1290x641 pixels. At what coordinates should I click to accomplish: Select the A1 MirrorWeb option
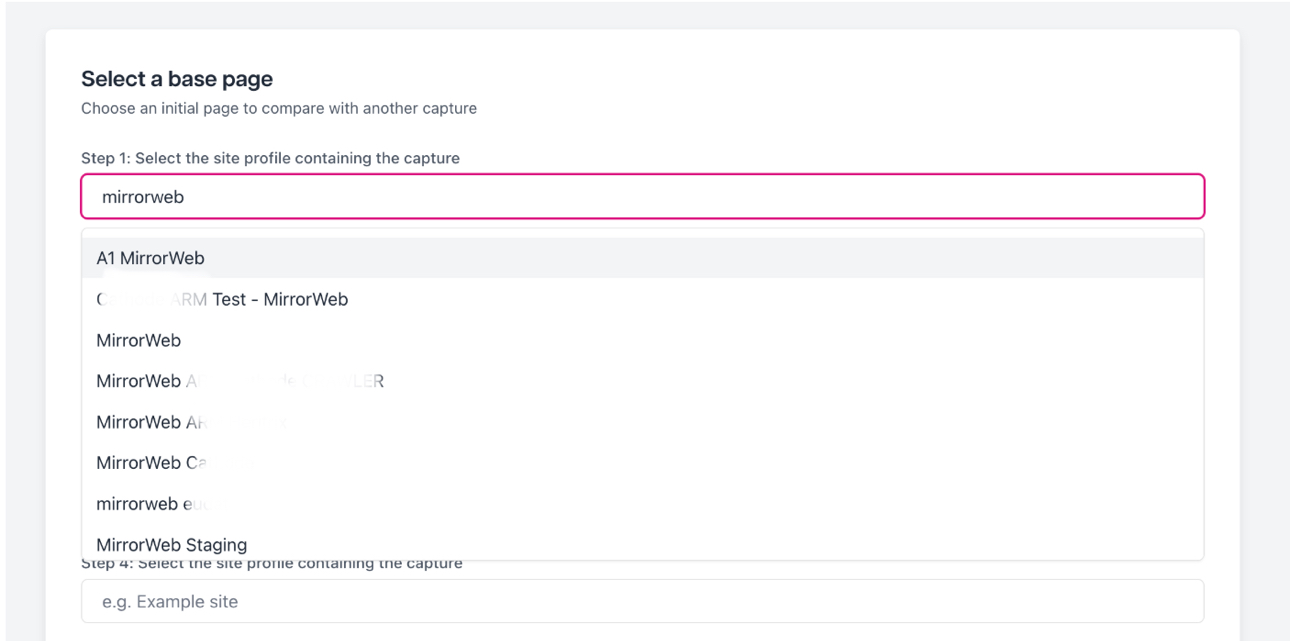click(642, 258)
